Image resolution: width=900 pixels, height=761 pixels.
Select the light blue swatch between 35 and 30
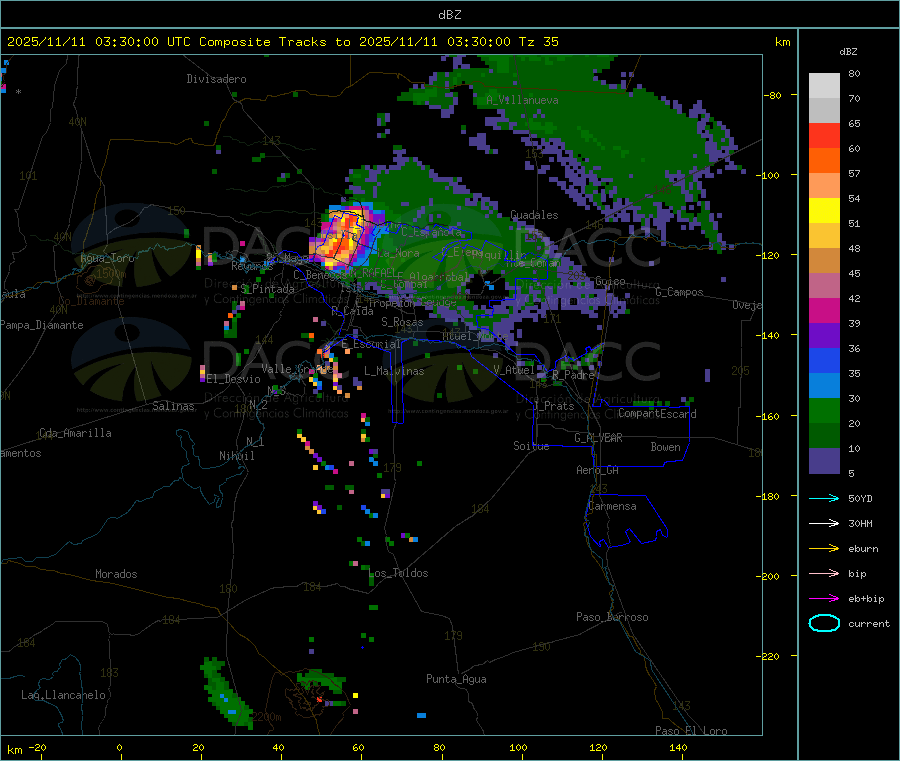(x=824, y=386)
